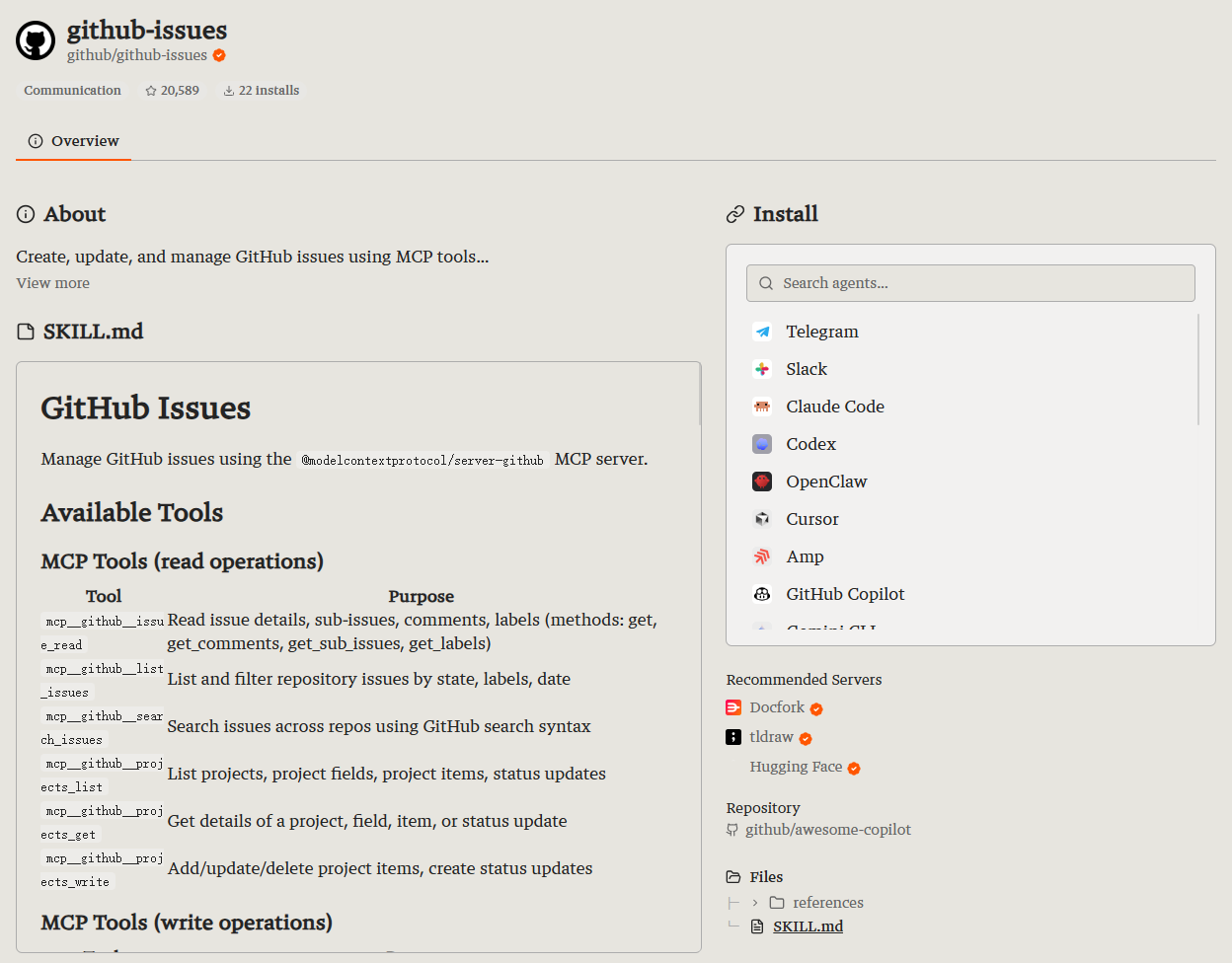This screenshot has width=1232, height=963.
Task: Click the mcp__github__projects_write tool cell
Action: 104,869
